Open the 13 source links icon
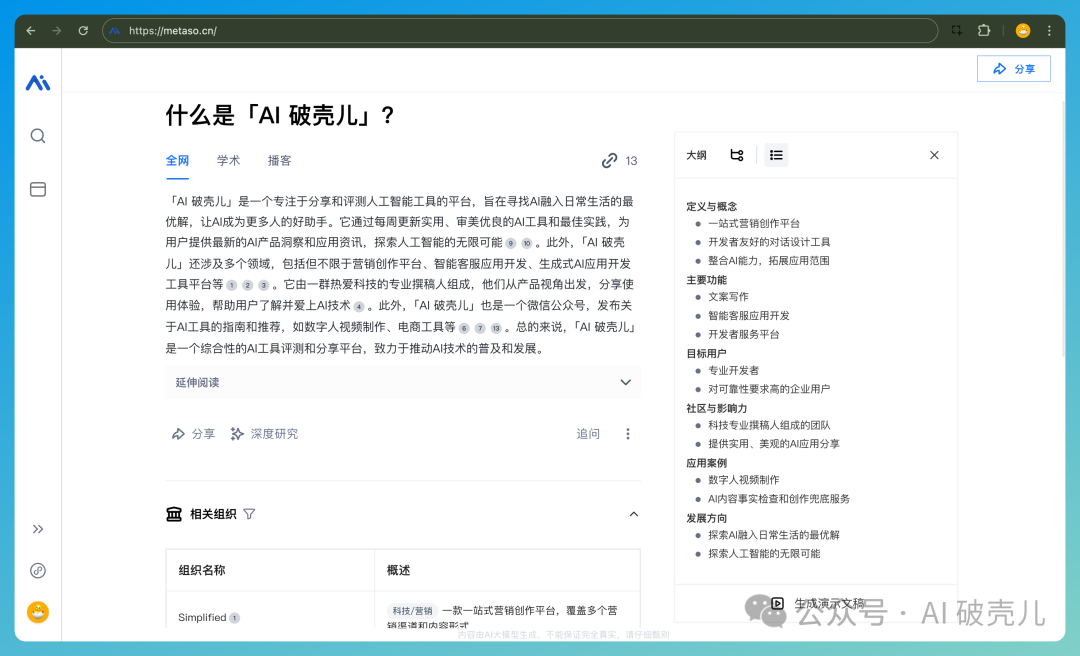1080x656 pixels. tap(619, 161)
